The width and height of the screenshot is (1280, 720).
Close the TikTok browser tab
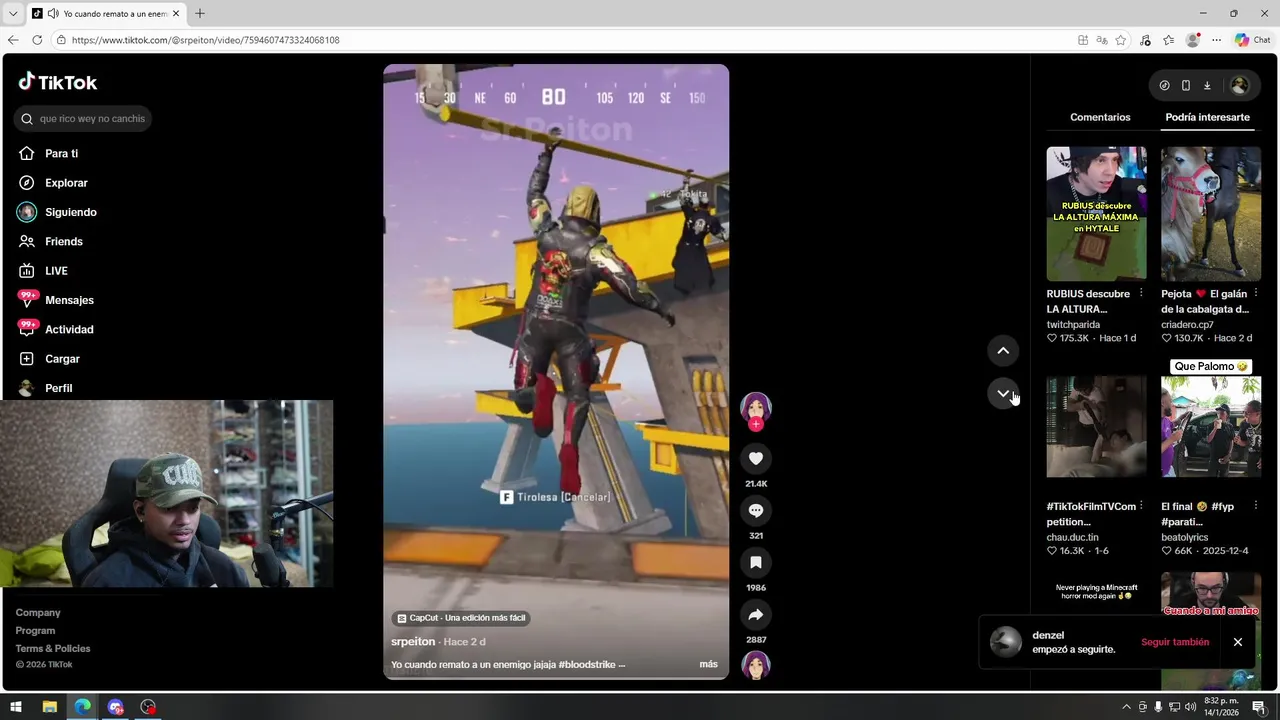click(176, 14)
